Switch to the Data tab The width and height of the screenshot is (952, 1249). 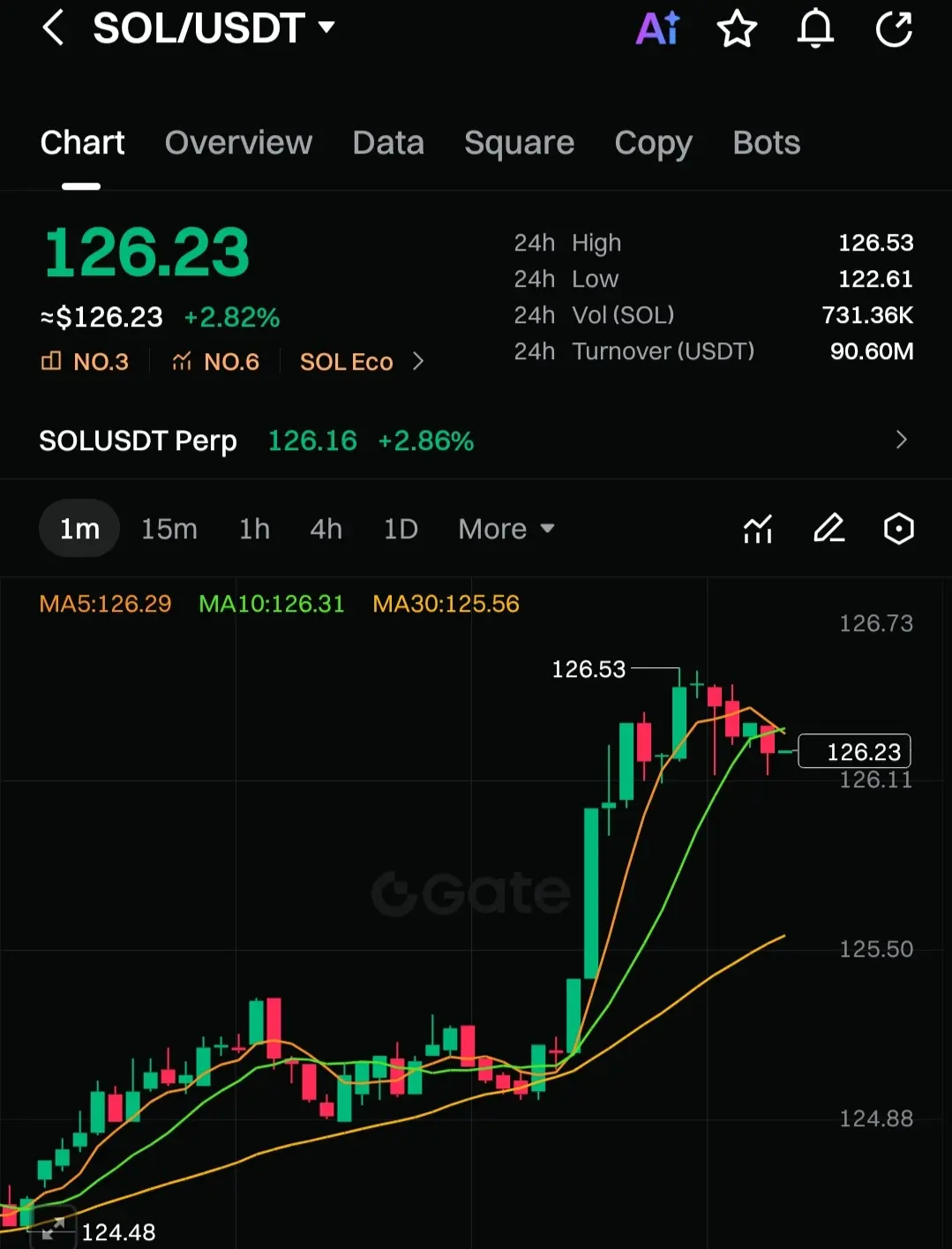(388, 143)
